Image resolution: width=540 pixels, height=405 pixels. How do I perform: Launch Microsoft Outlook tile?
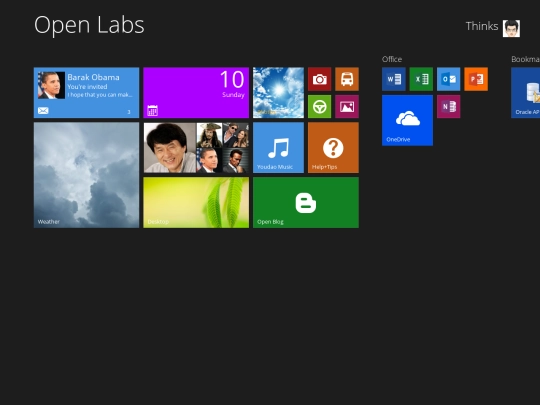click(448, 79)
